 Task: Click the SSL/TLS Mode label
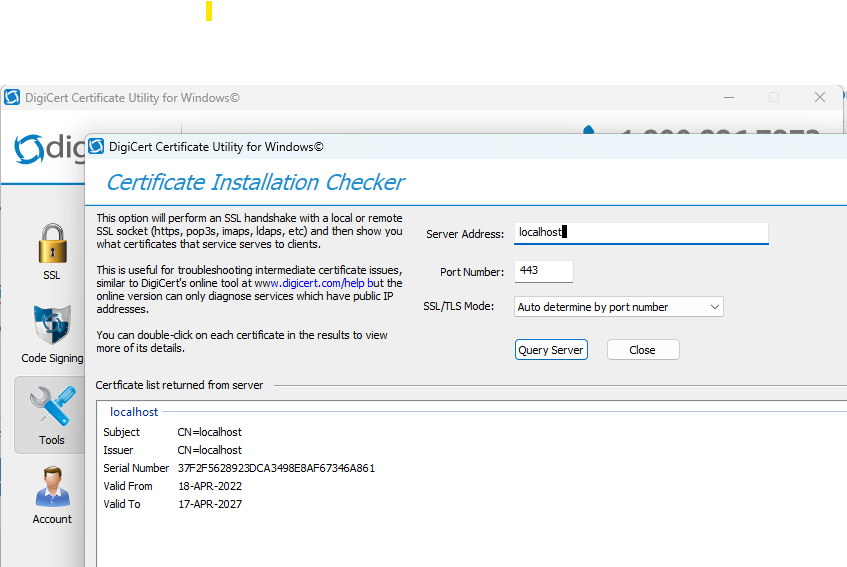click(x=458, y=306)
